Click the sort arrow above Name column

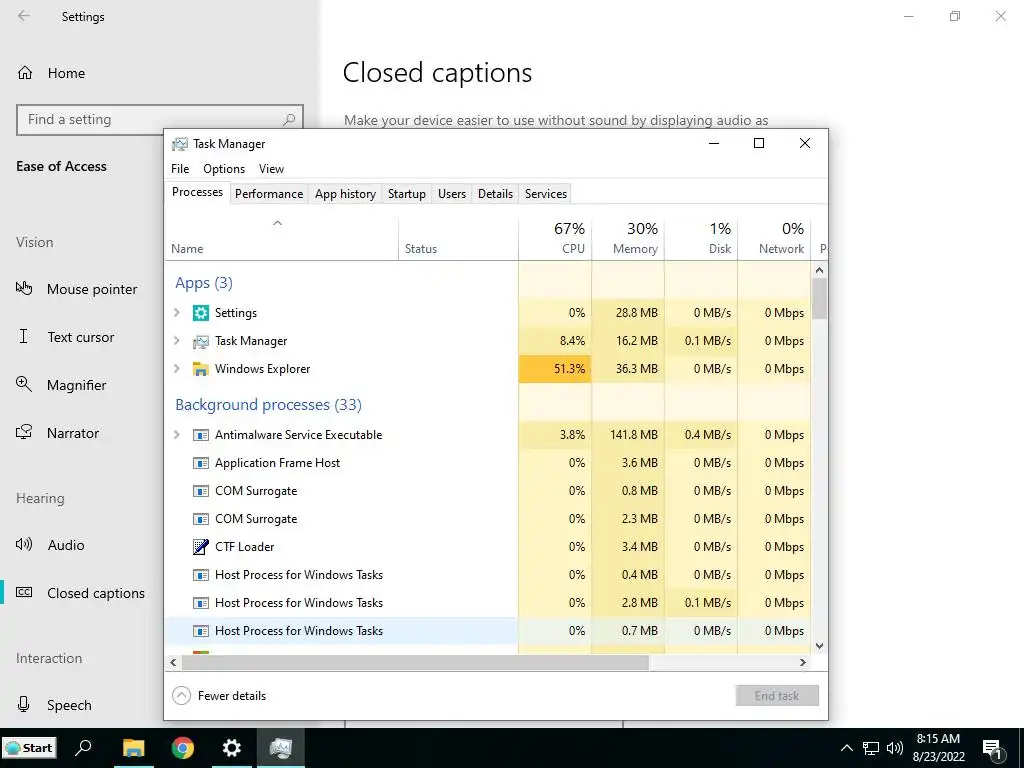pyautogui.click(x=277, y=223)
